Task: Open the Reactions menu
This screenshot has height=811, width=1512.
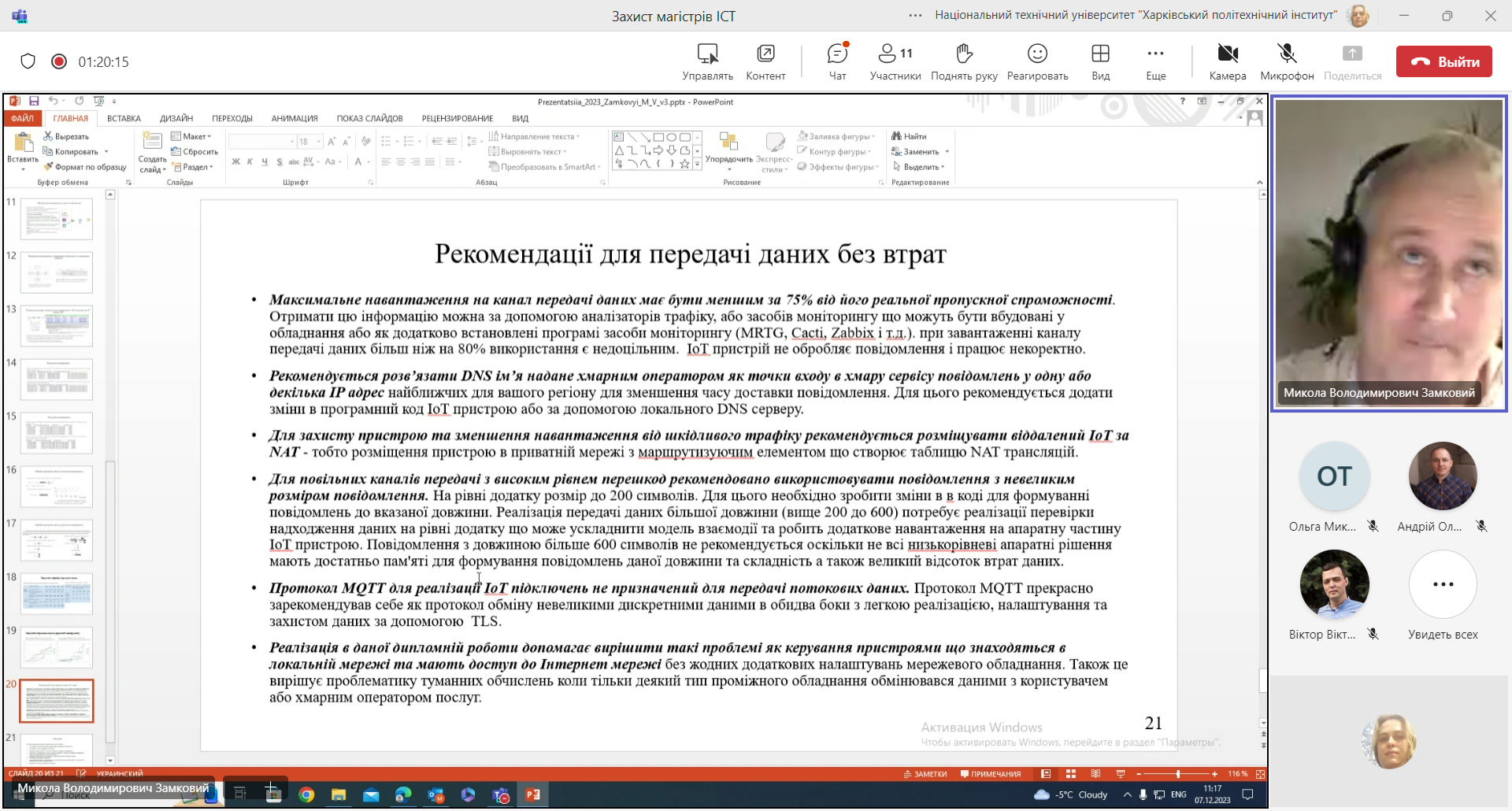Action: (x=1037, y=61)
